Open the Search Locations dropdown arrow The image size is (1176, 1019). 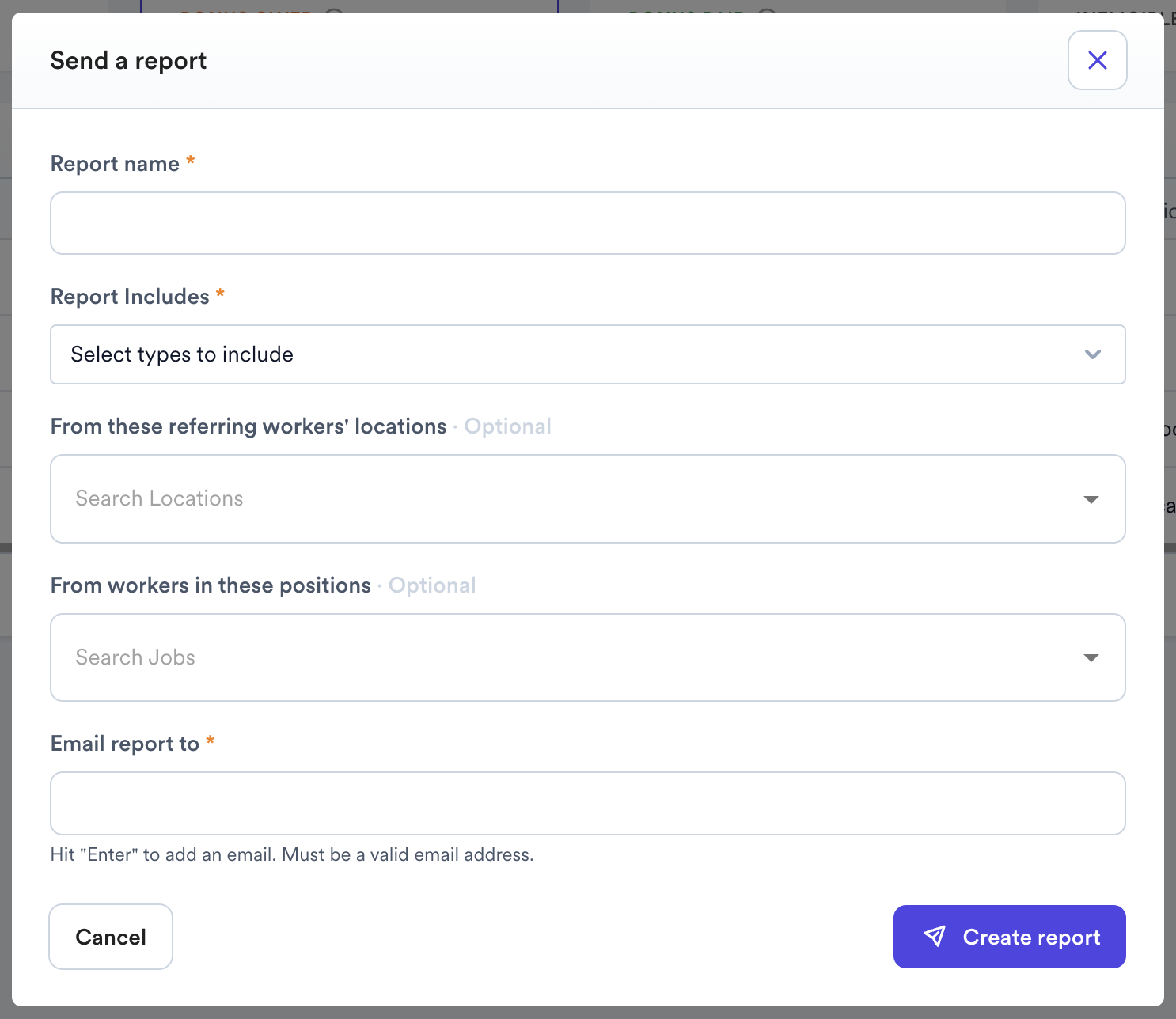[1091, 499]
